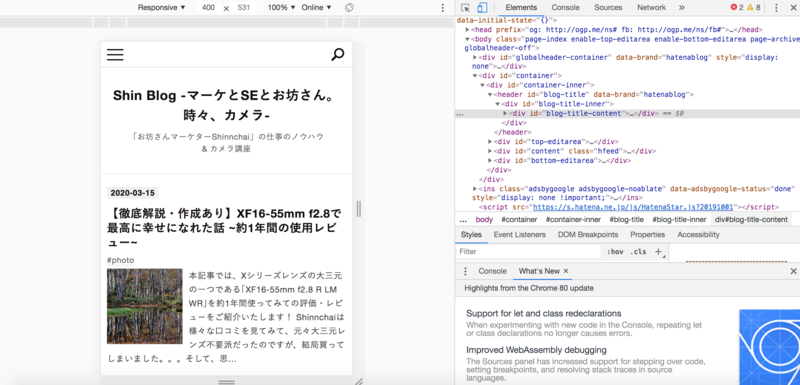Image resolution: width=800 pixels, height=385 pixels.
Task: Open DevTools customize three-dot menu
Action: click(776, 8)
